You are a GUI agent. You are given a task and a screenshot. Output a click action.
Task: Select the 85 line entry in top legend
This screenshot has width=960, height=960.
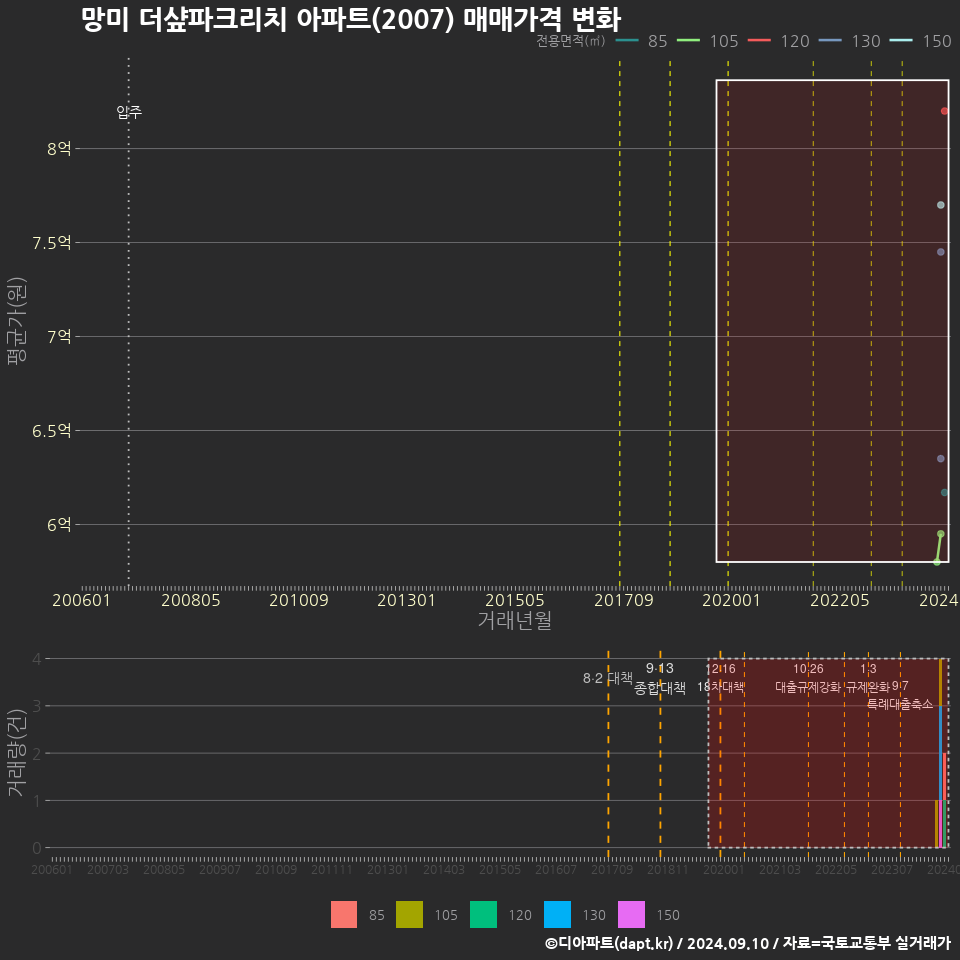(x=640, y=41)
